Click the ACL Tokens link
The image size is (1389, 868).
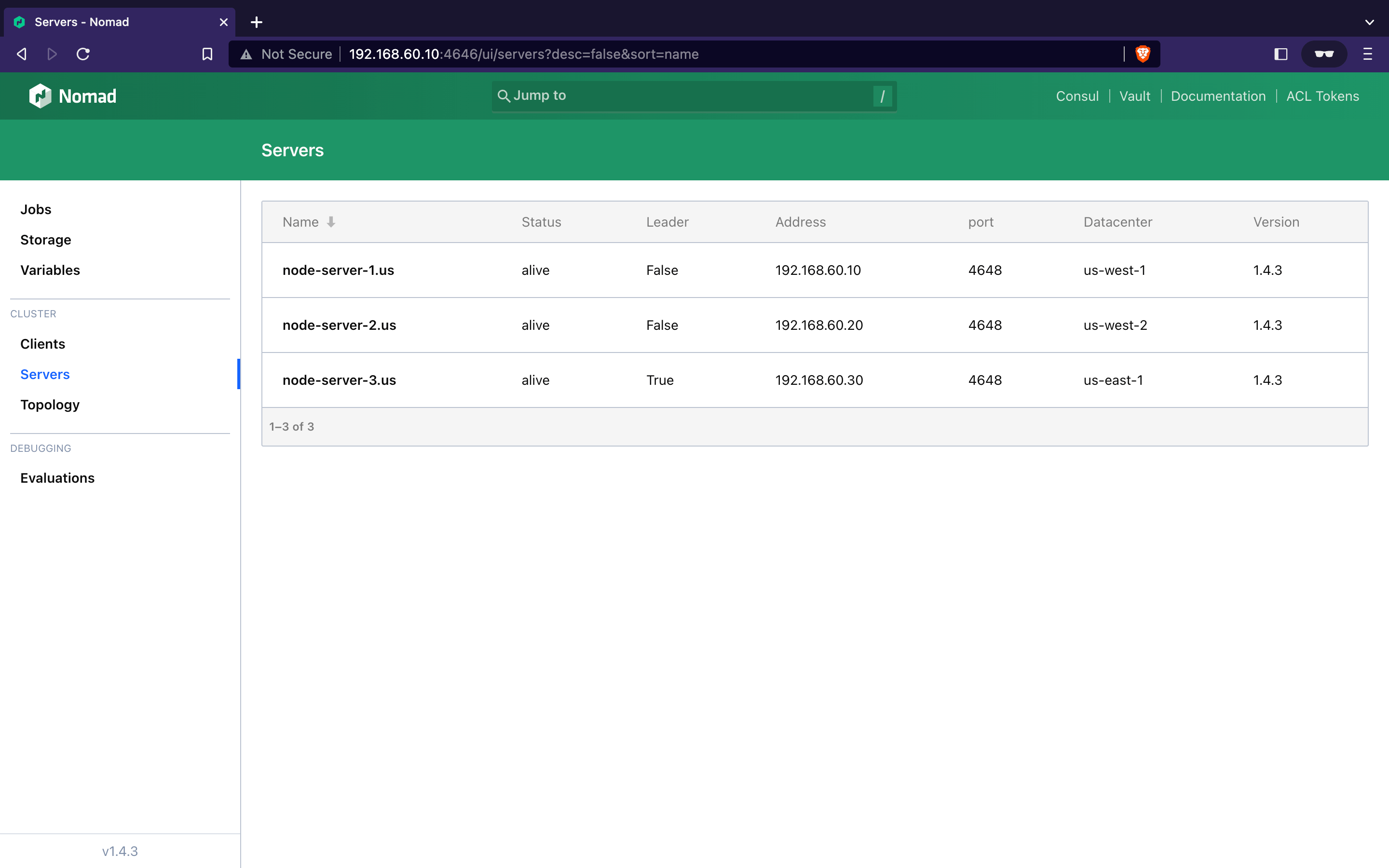pyautogui.click(x=1322, y=96)
